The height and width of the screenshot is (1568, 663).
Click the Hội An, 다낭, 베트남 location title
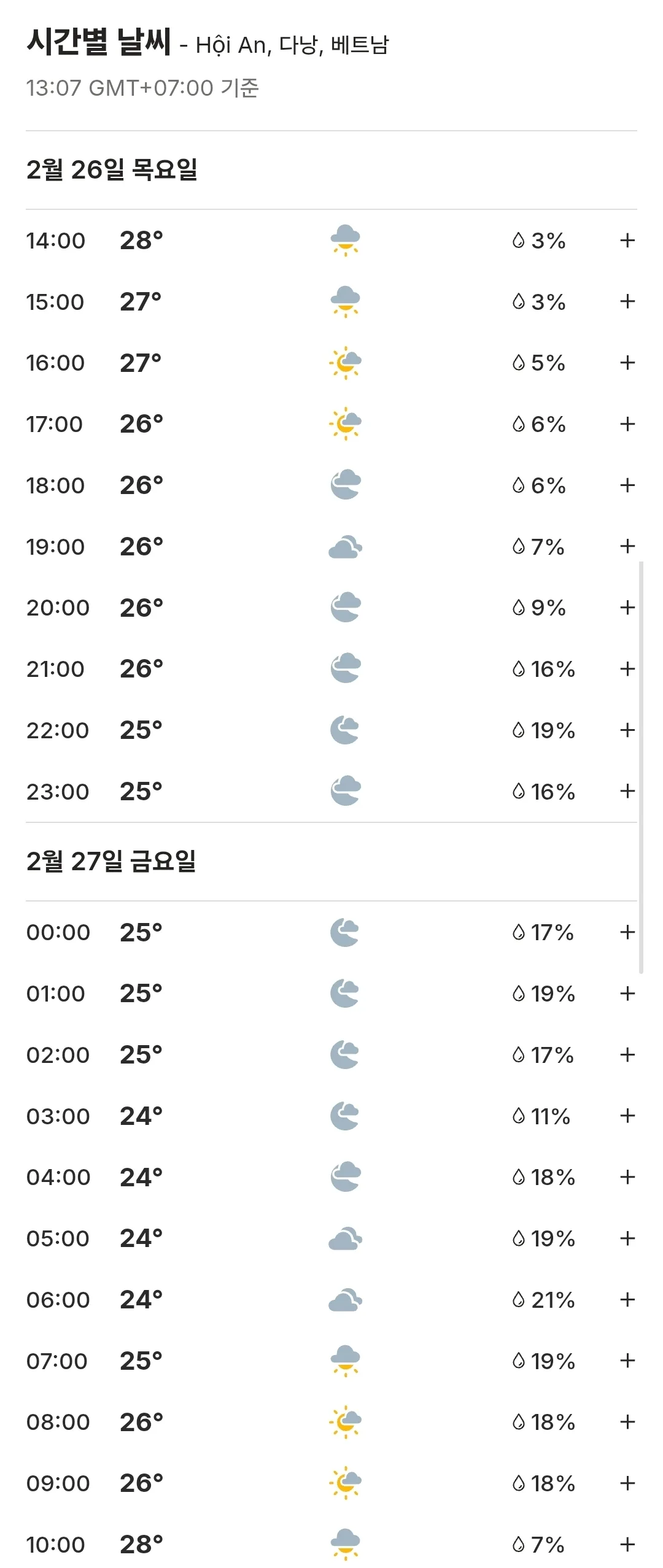click(292, 45)
